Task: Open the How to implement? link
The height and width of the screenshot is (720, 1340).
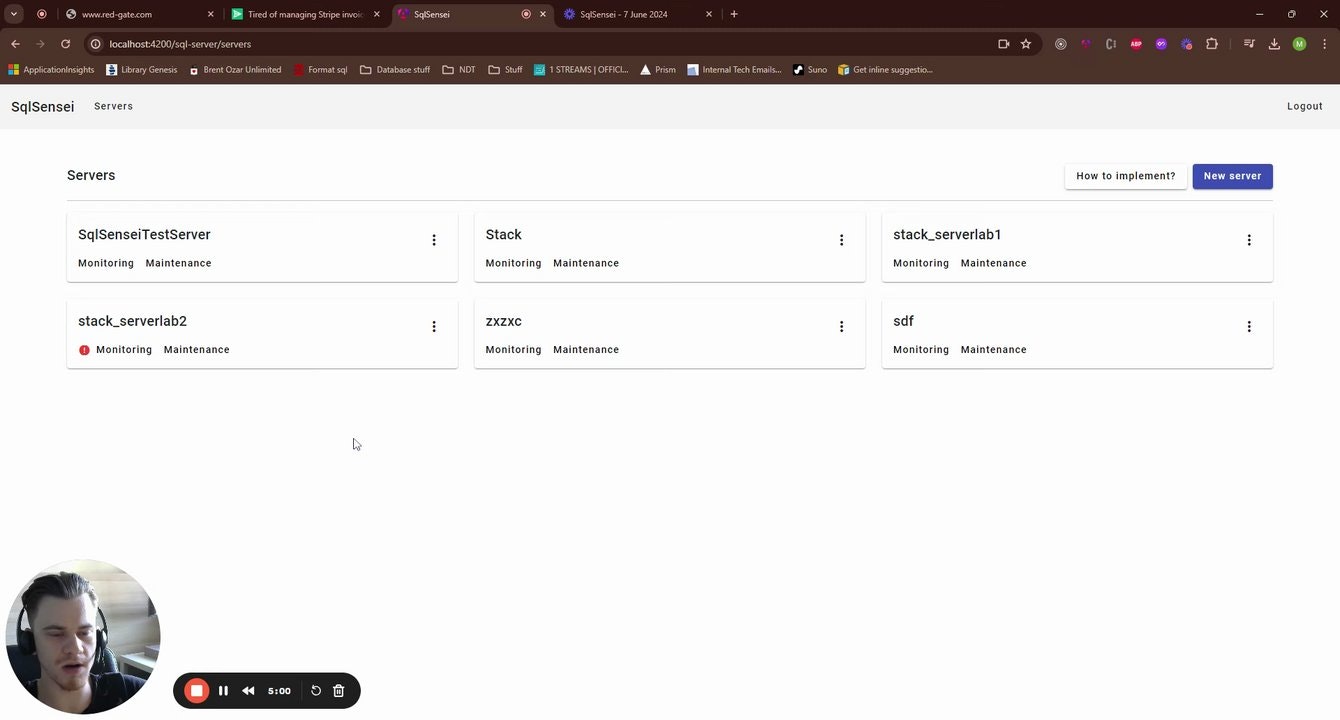Action: [1125, 176]
